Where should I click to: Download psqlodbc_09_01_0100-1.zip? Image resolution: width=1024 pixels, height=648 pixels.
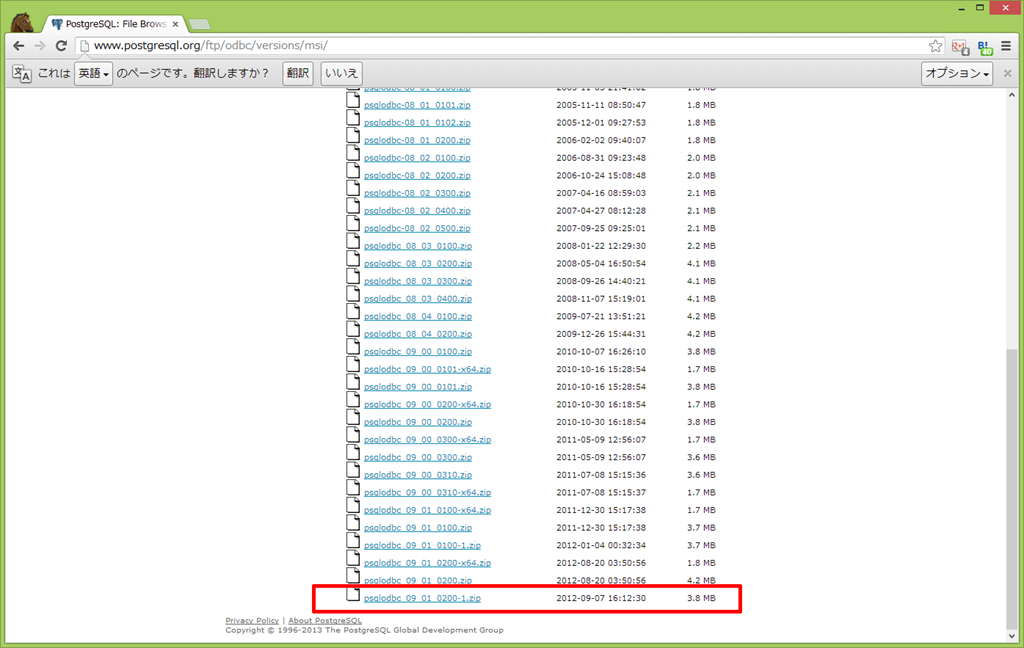click(423, 545)
